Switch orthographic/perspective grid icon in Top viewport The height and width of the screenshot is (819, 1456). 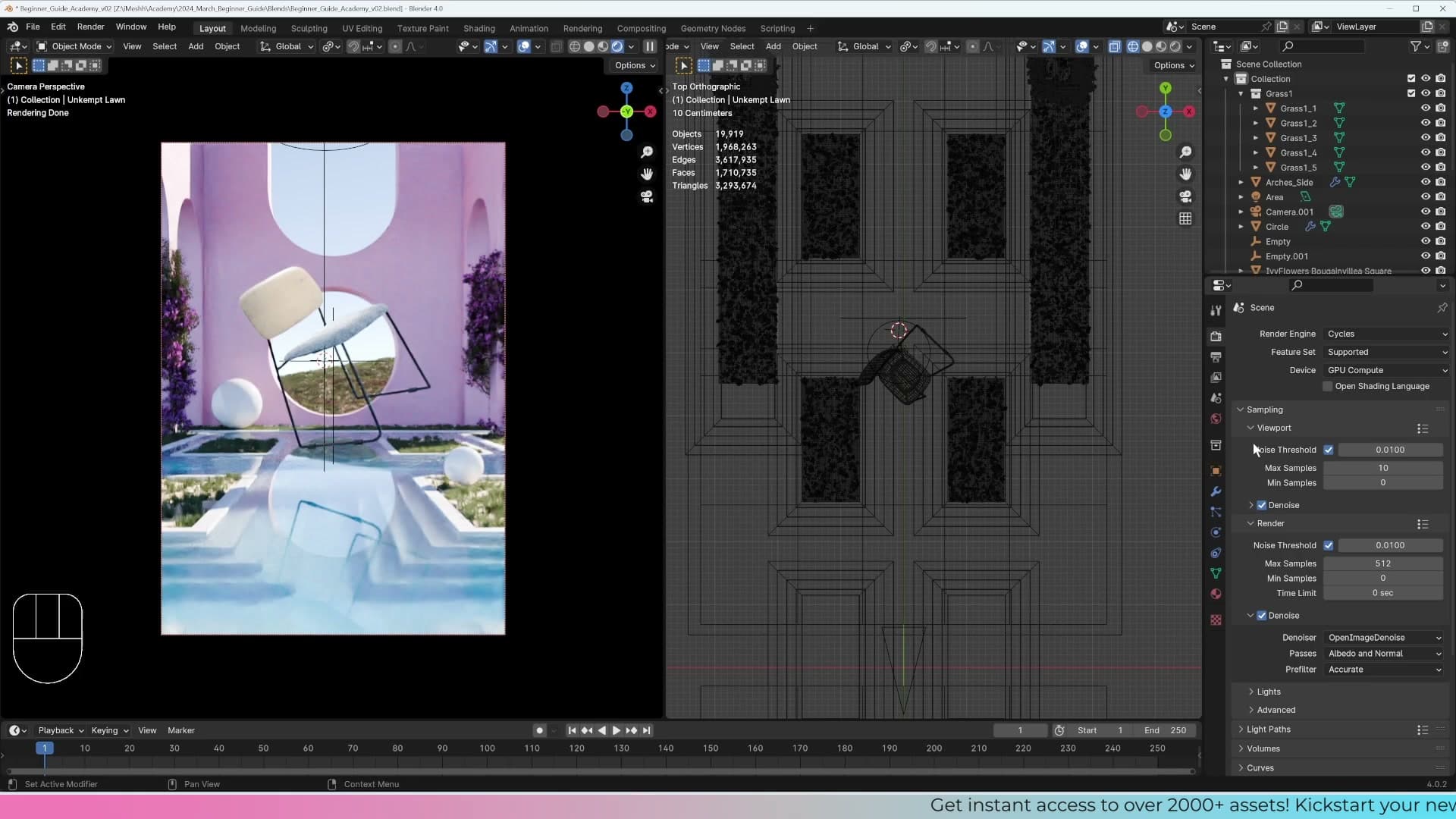(1185, 218)
